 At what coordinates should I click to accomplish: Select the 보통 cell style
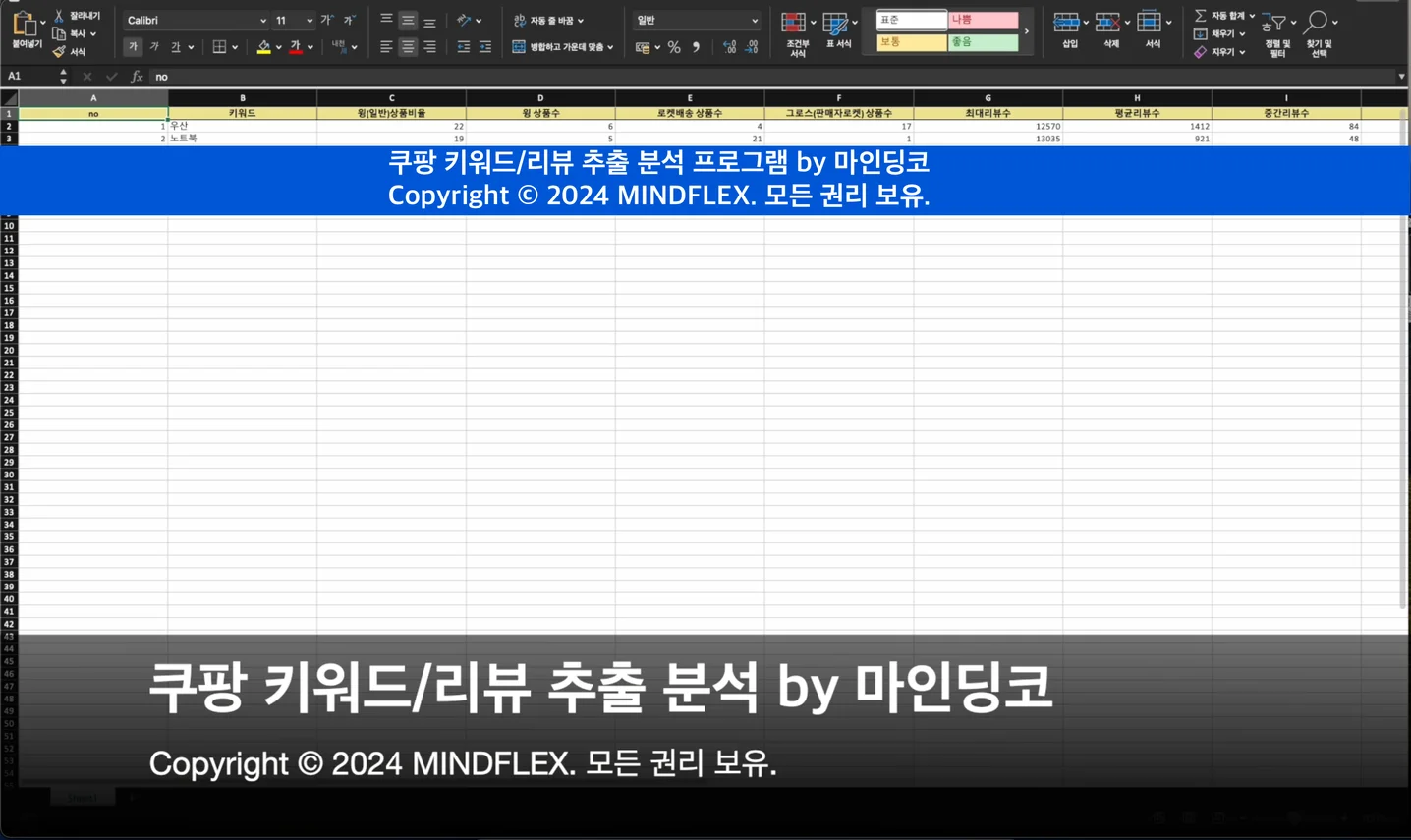pyautogui.click(x=911, y=42)
